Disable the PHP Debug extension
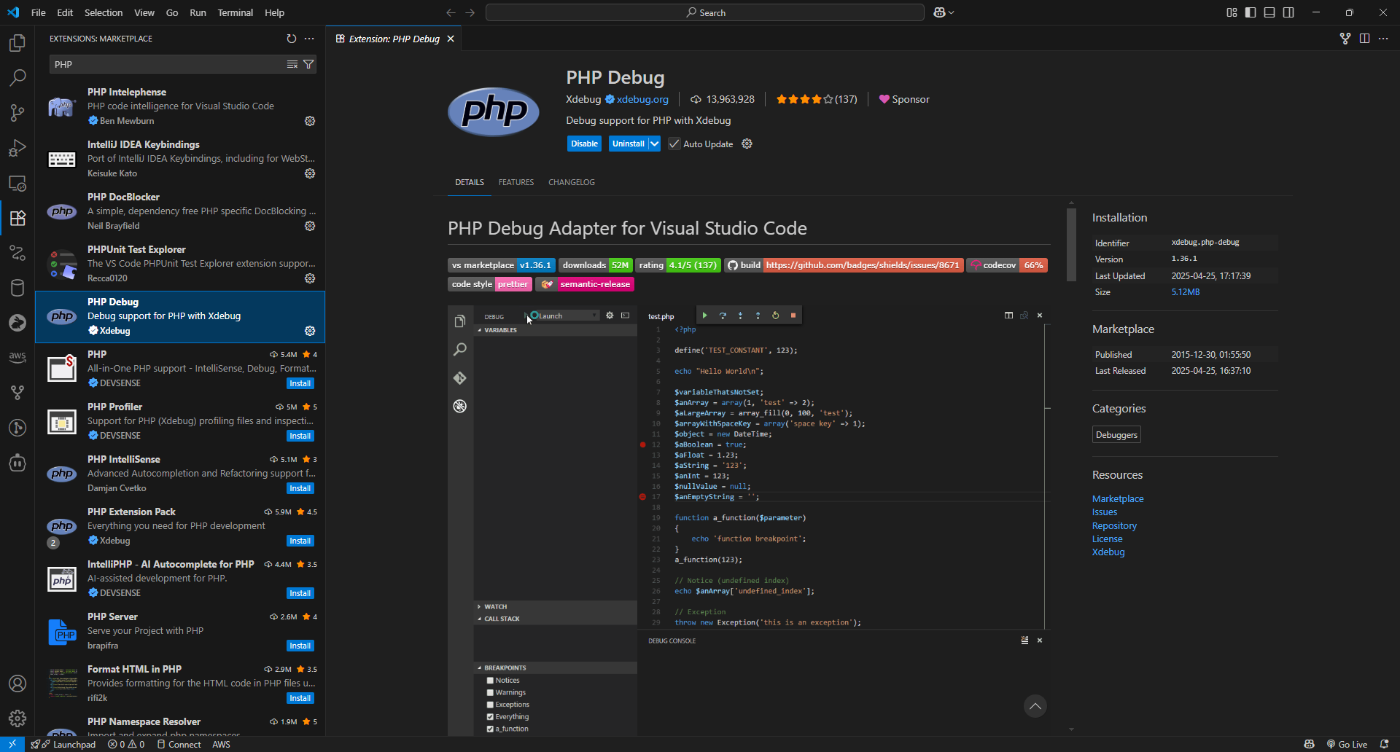The width and height of the screenshot is (1400, 752). pos(584,144)
